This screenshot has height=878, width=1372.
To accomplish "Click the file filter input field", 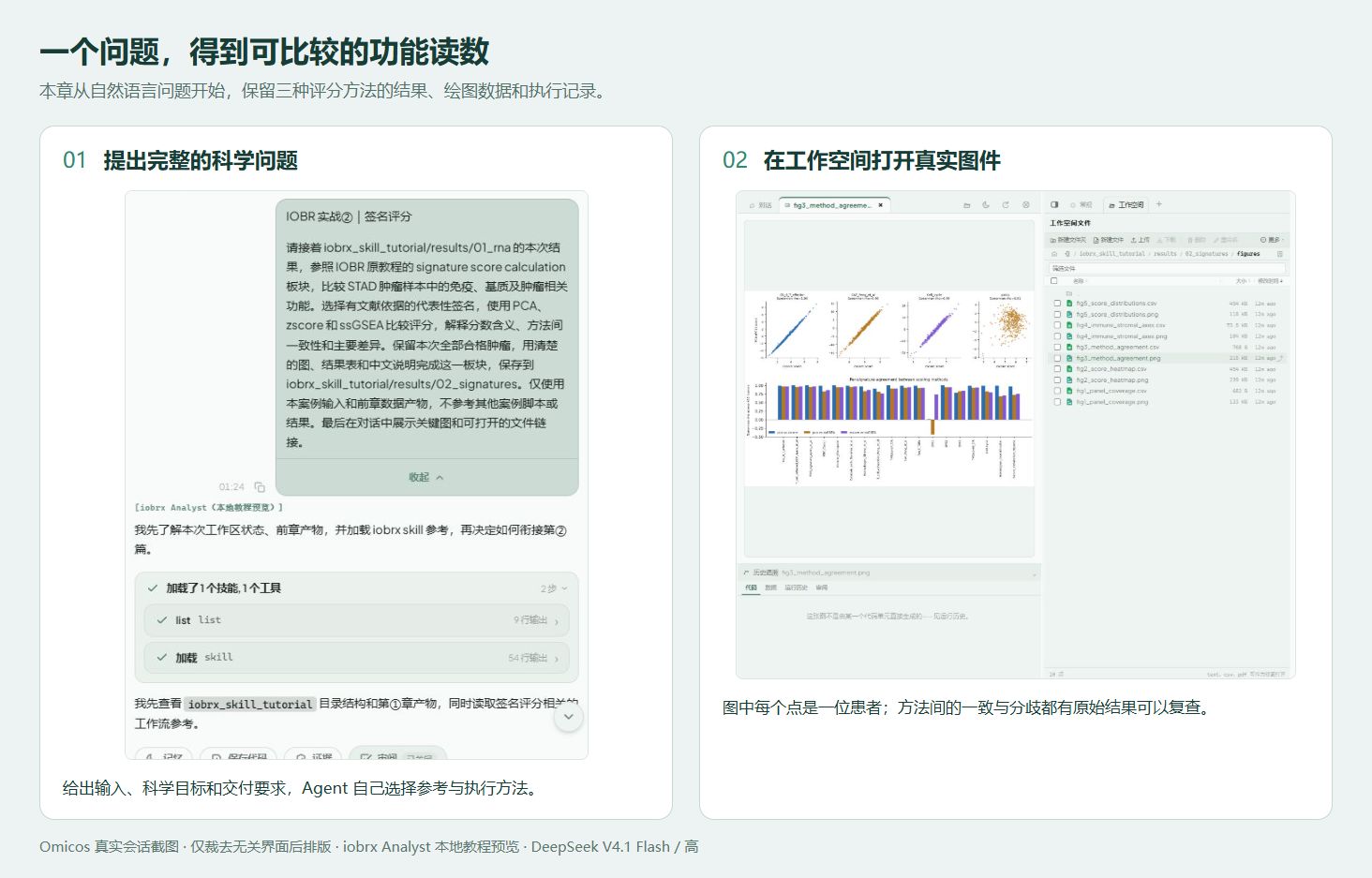I will (x=1167, y=268).
